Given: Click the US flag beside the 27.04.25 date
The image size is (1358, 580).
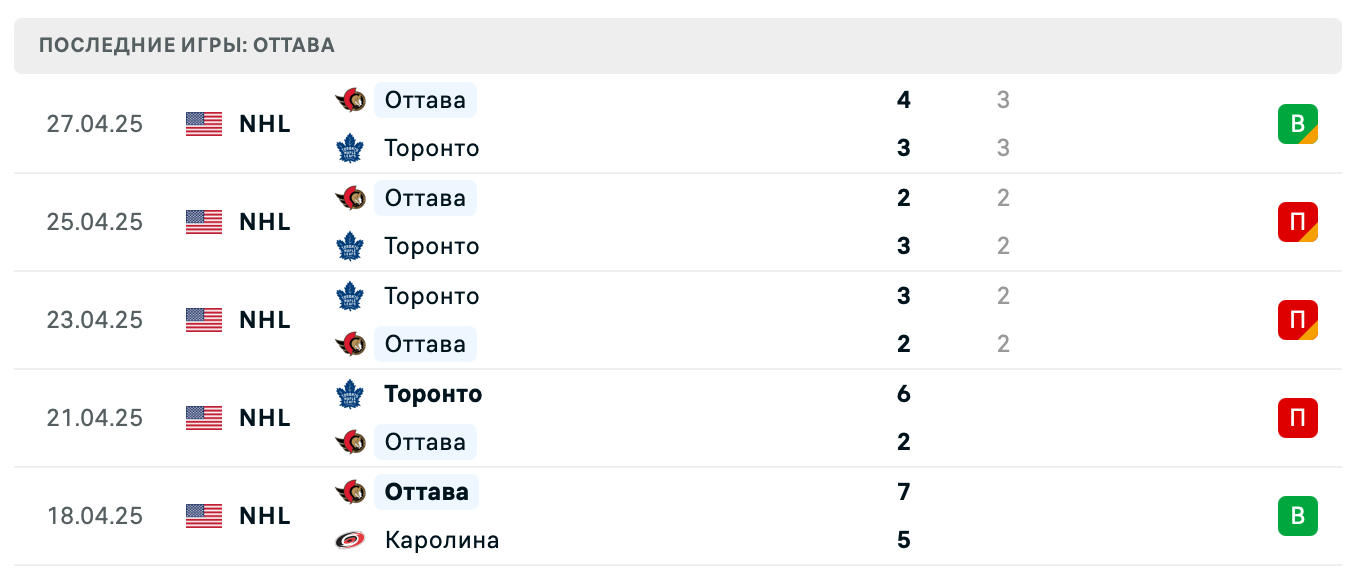Looking at the screenshot, I should click(203, 123).
